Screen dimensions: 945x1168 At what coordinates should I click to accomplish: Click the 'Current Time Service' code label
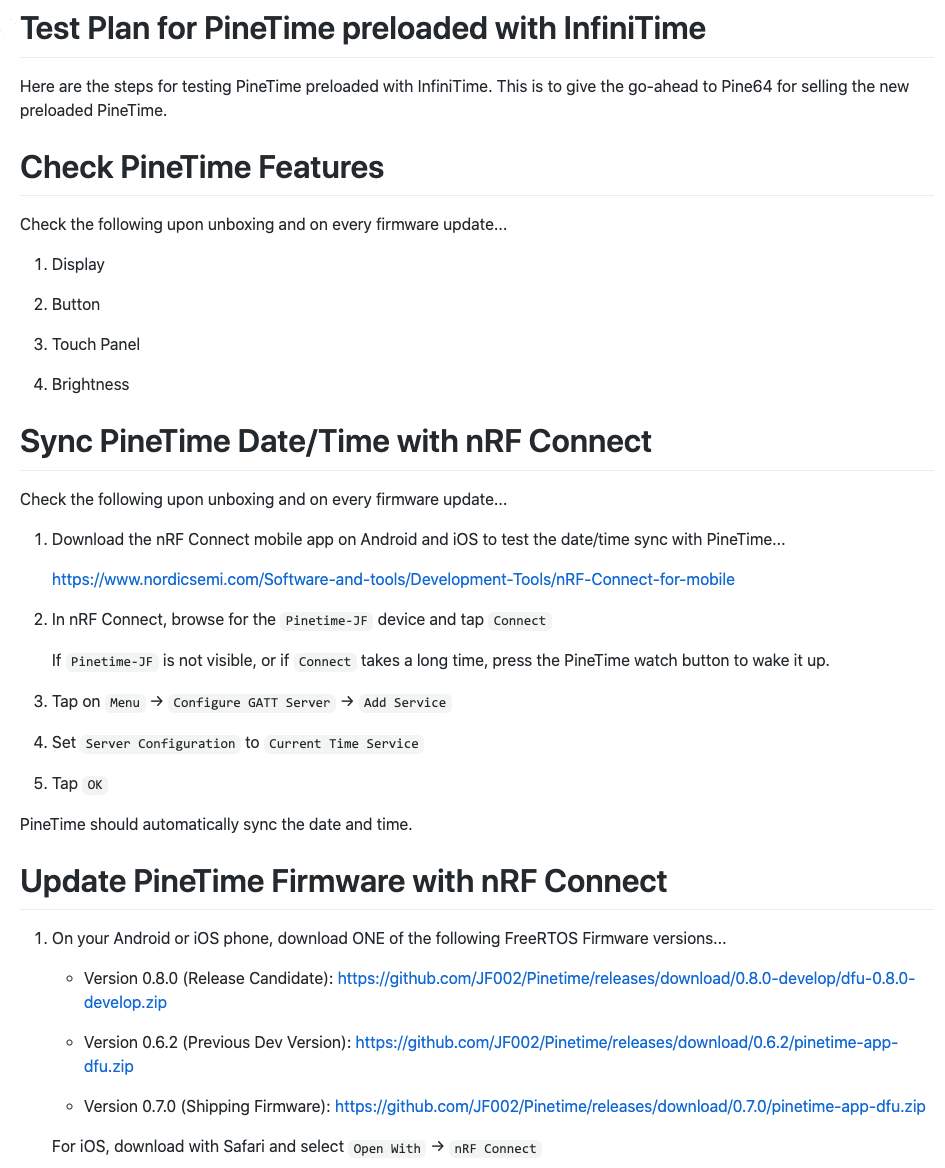coord(344,744)
